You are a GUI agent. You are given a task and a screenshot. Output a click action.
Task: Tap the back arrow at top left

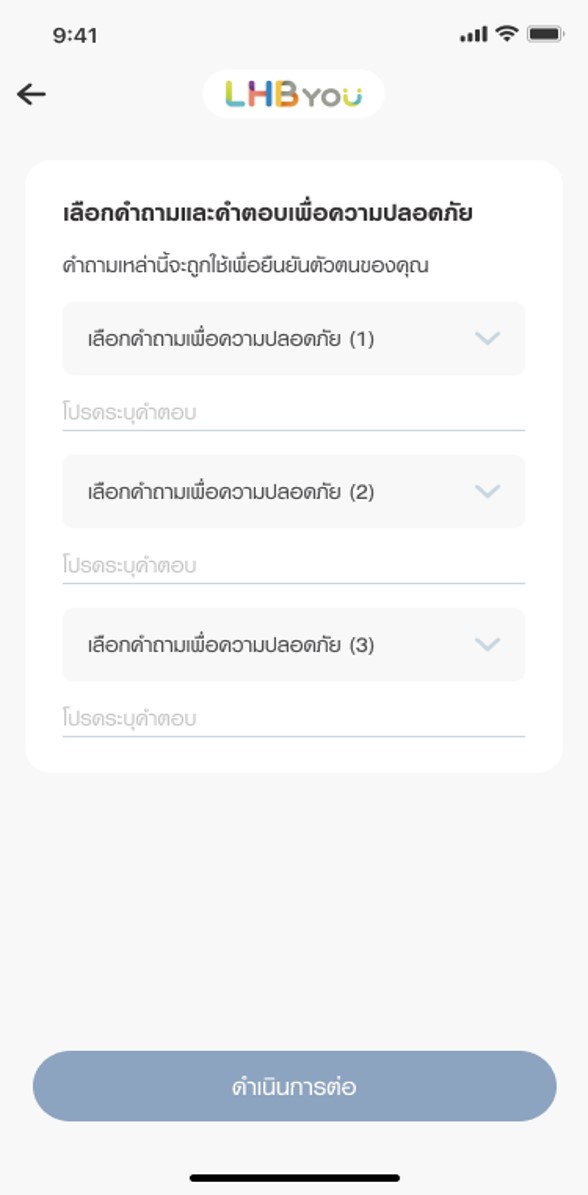pos(31,93)
